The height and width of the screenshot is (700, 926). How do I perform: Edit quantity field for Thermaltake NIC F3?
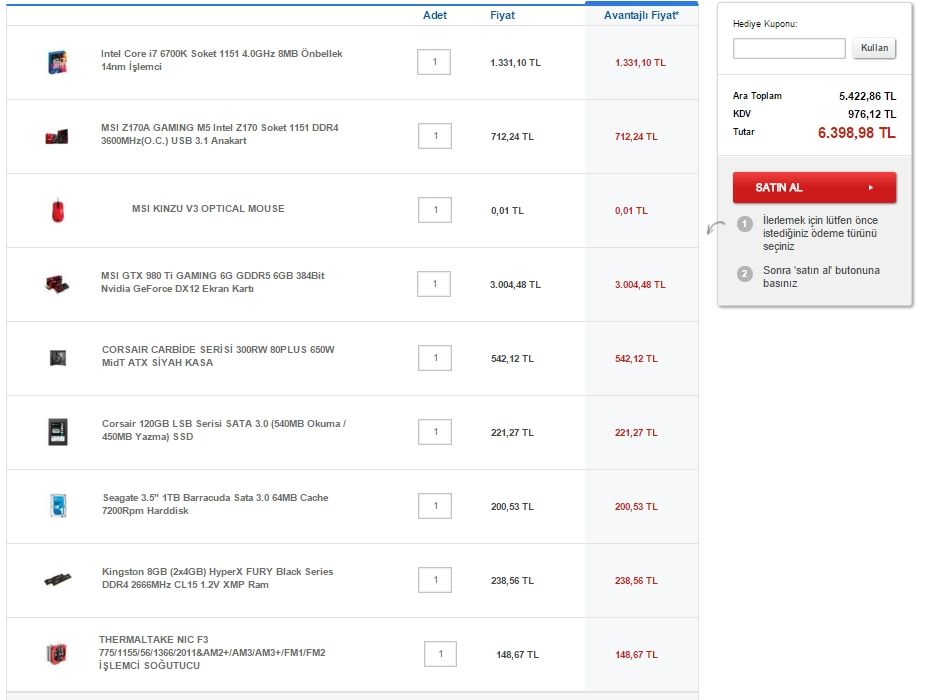441,654
